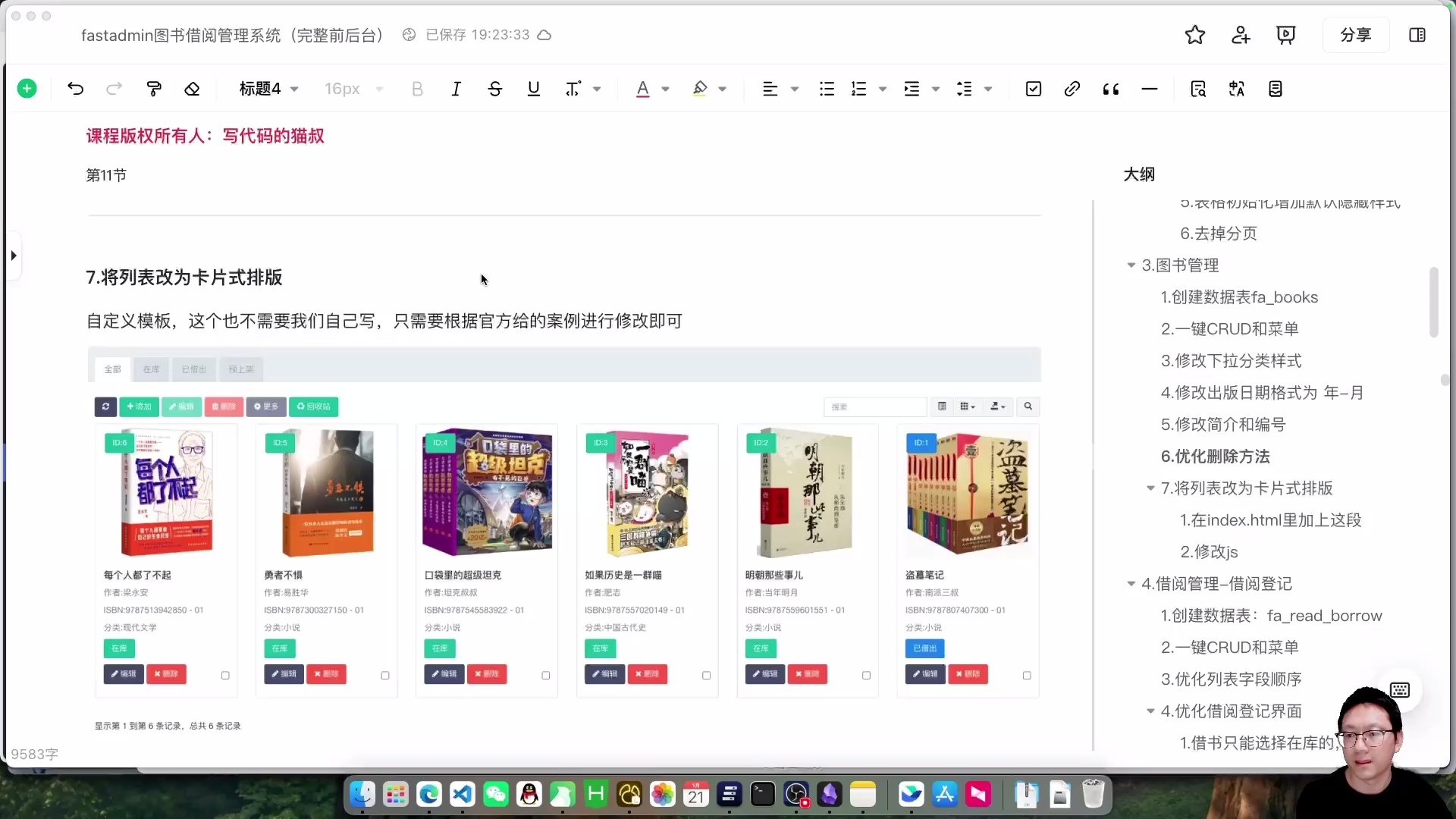Viewport: 1456px width, 819px height.
Task: Start presentation mode
Action: click(x=1286, y=35)
